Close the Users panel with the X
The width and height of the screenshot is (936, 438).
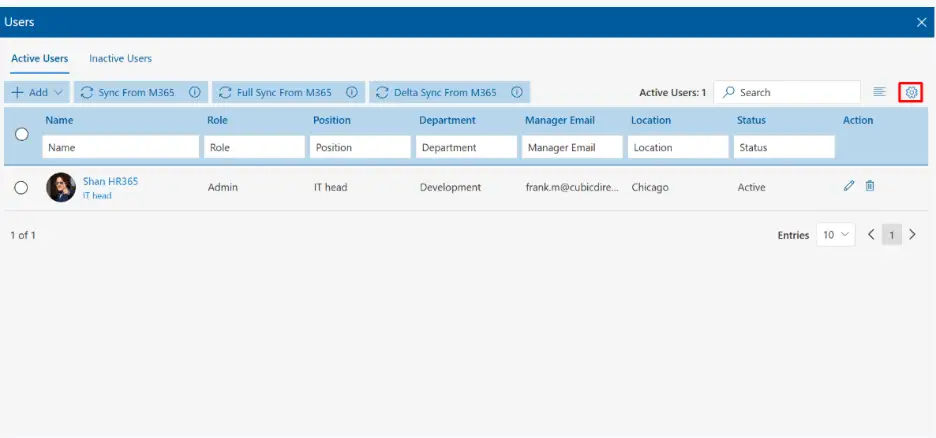921,23
